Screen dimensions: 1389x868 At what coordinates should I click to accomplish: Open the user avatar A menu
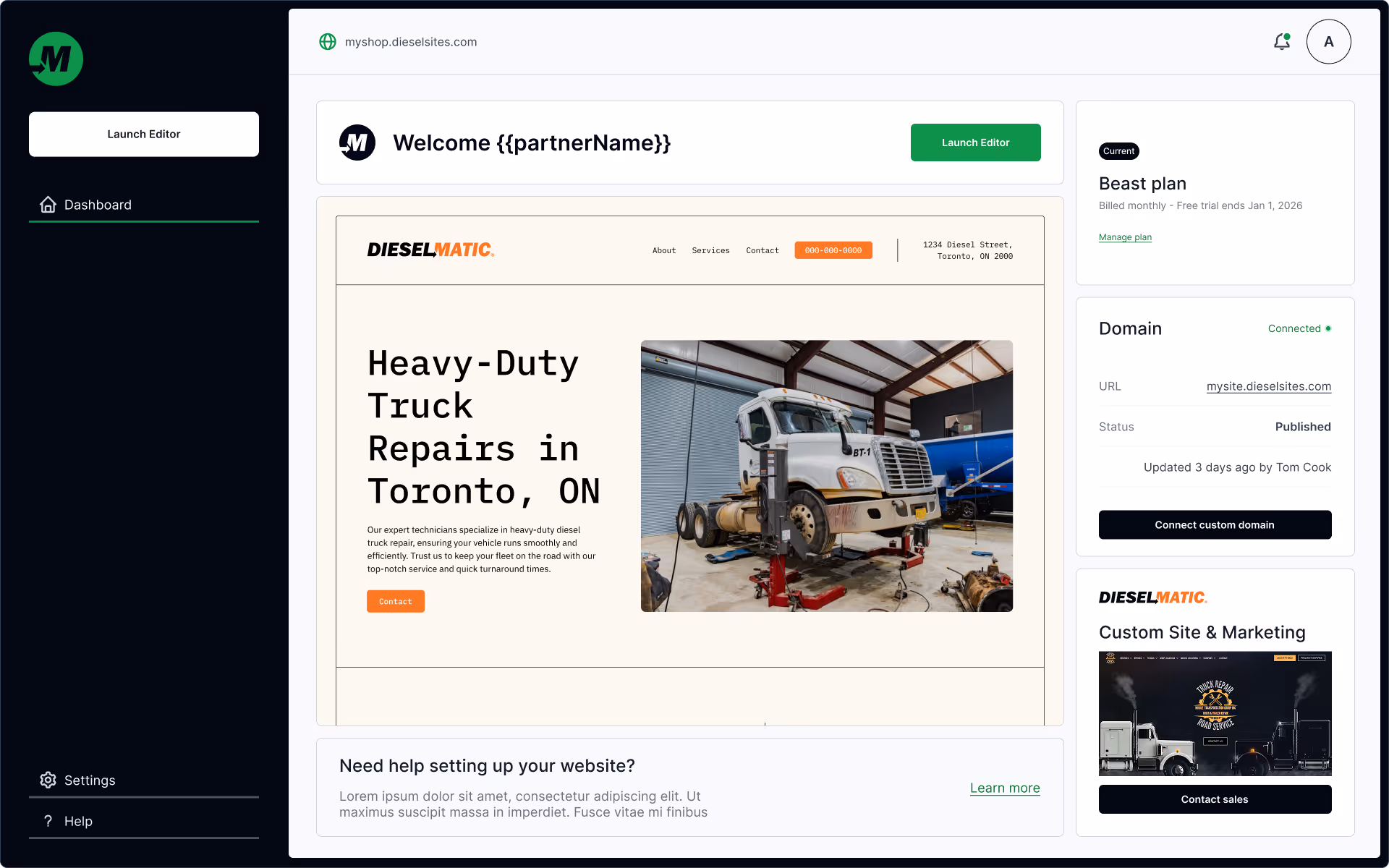[x=1328, y=42]
